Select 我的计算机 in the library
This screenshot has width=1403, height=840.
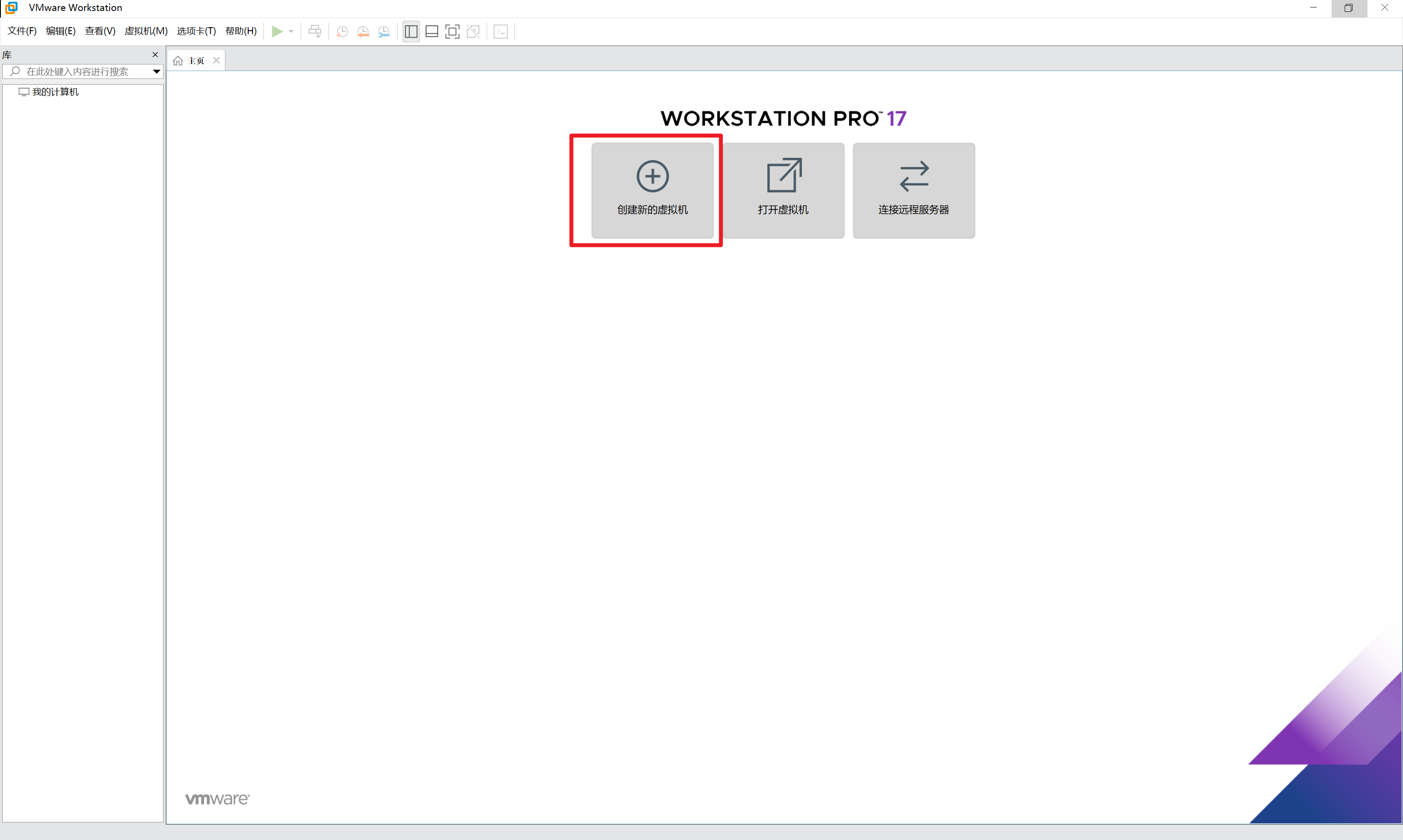coord(55,91)
